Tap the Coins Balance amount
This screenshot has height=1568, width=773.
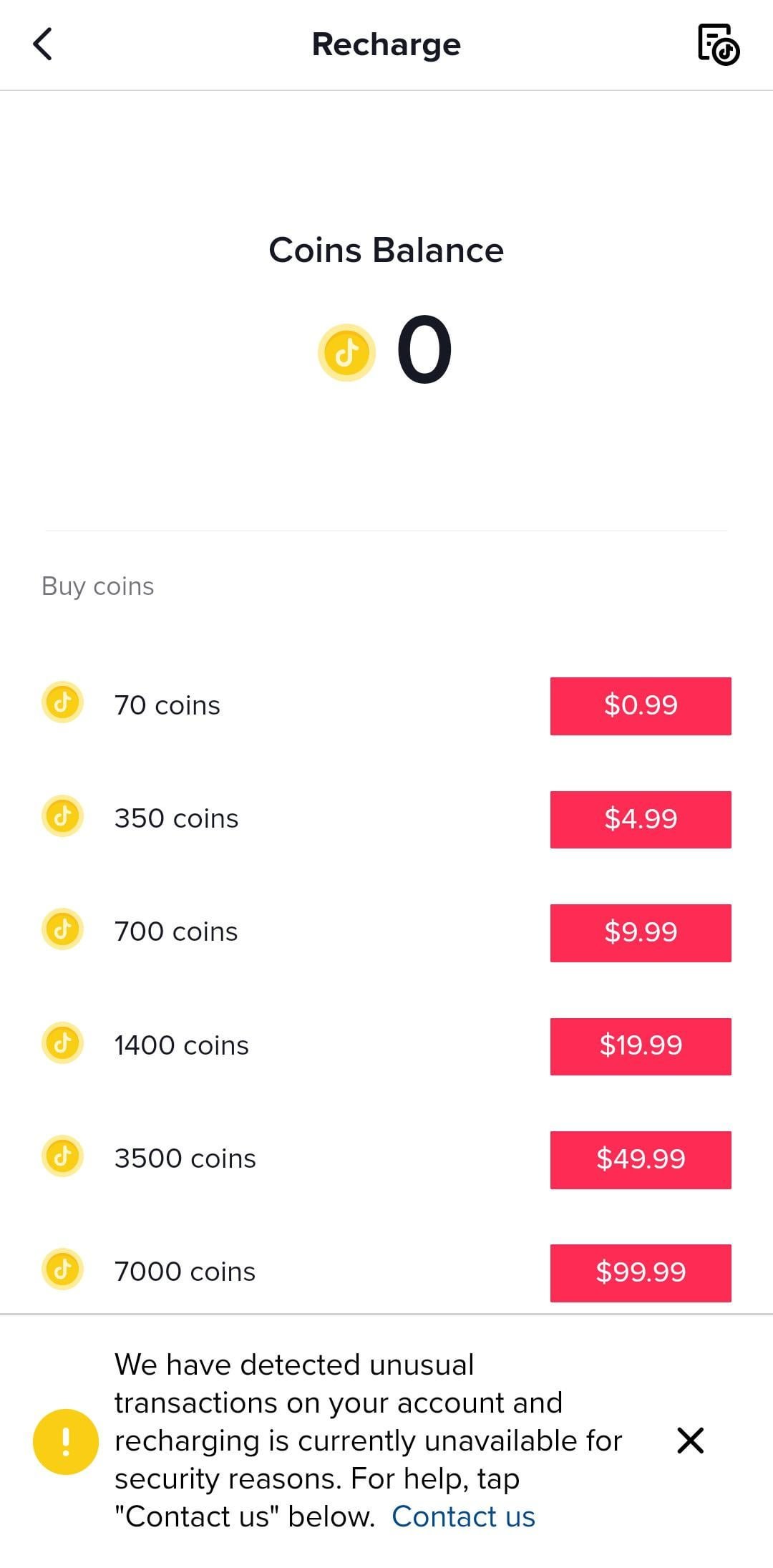coord(424,351)
